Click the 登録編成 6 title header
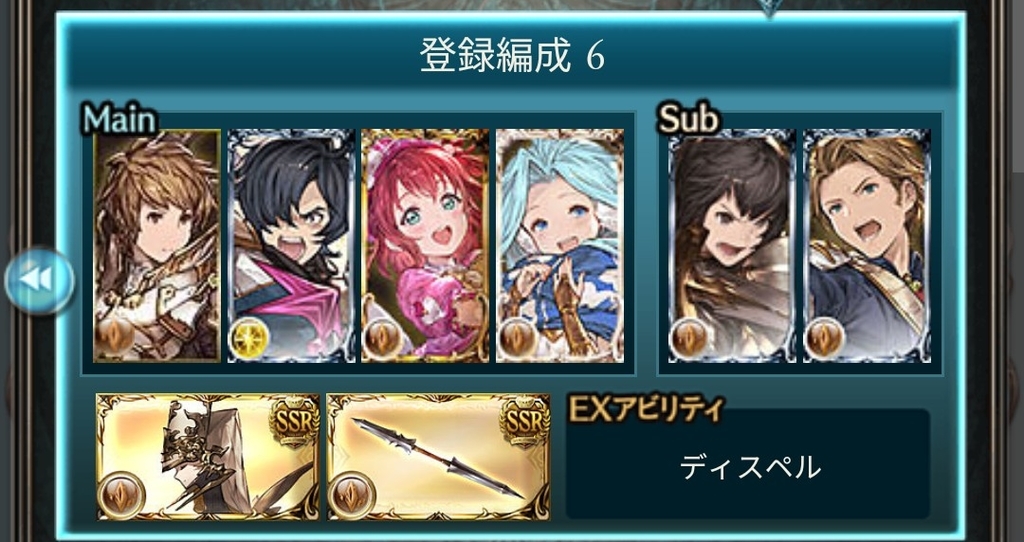The height and width of the screenshot is (542, 1024). (x=511, y=56)
